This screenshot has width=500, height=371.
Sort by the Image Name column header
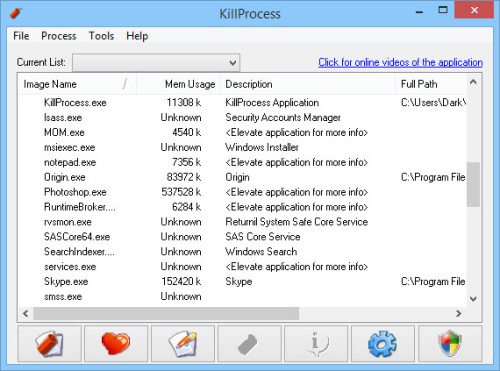[x=77, y=84]
